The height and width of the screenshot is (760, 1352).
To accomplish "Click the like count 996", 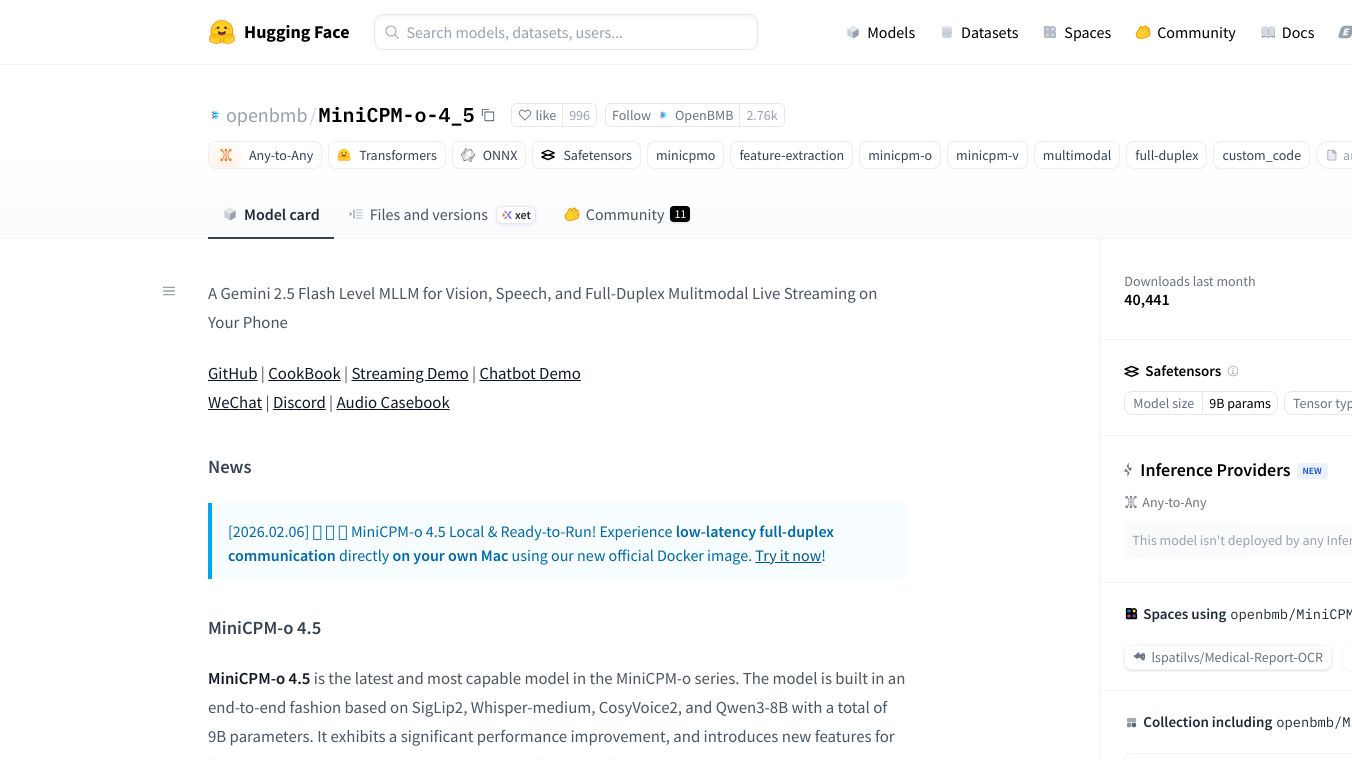I will (x=579, y=115).
